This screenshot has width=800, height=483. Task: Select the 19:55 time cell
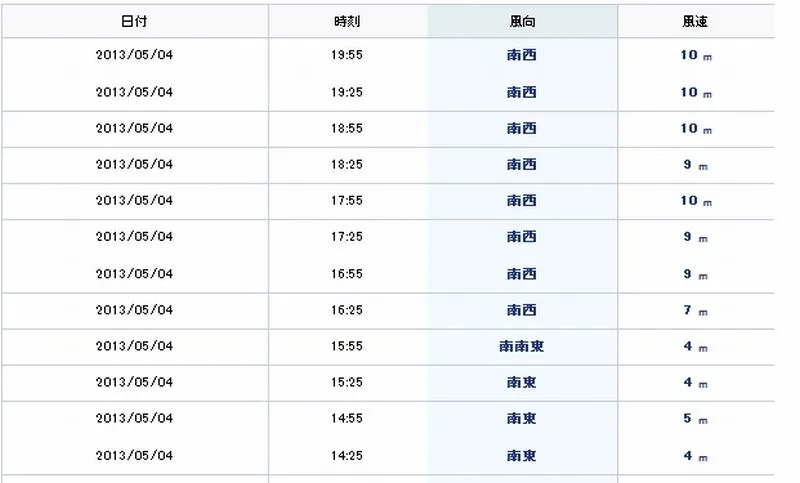click(x=347, y=55)
